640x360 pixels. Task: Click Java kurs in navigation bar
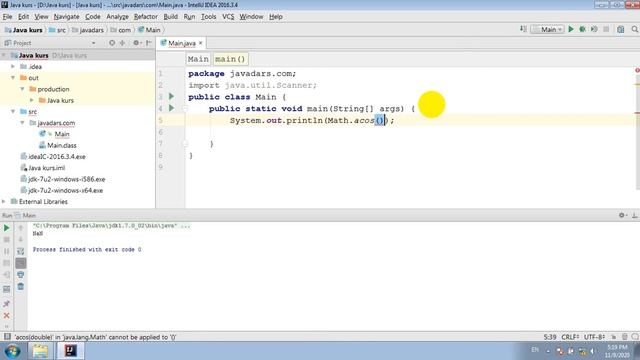(24, 30)
